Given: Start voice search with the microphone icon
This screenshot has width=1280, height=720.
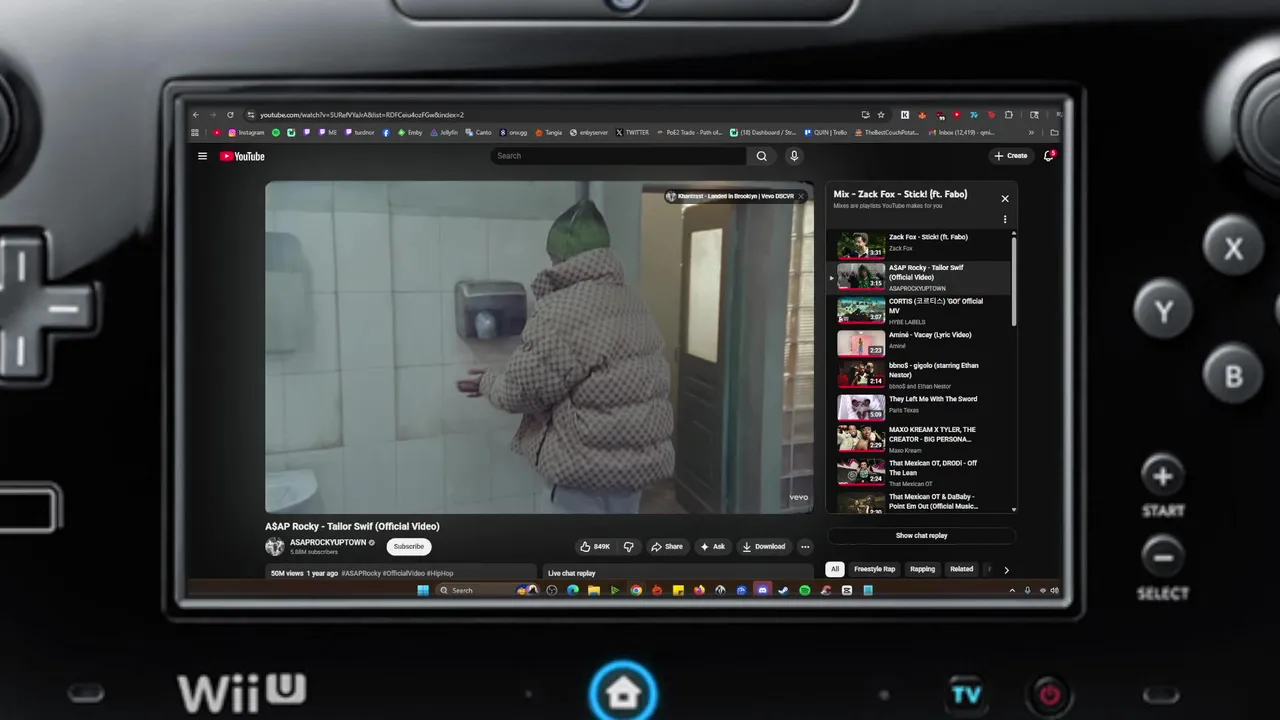Looking at the screenshot, I should 794,156.
